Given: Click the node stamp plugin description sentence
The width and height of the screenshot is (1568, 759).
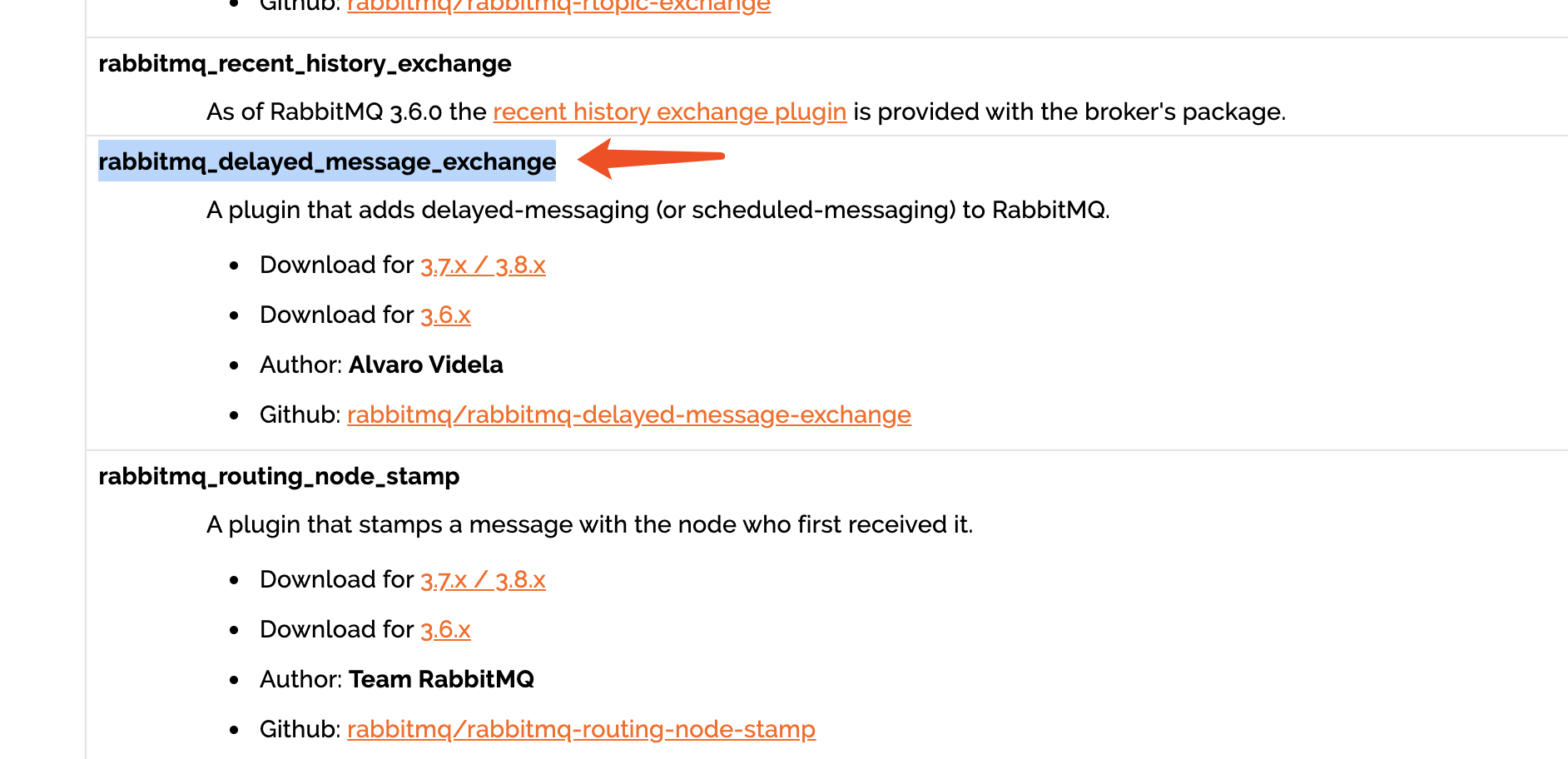Looking at the screenshot, I should coord(589,524).
